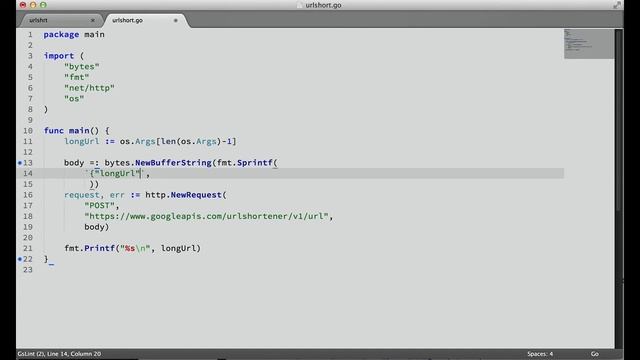Click the fmt.Printf statement
The height and width of the screenshot is (360, 640).
click(132, 248)
